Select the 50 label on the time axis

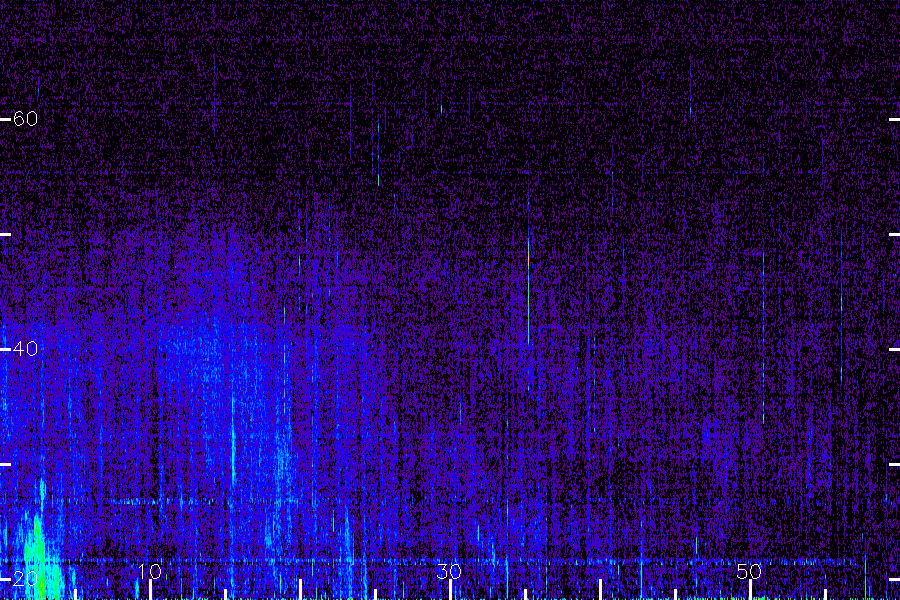749,571
